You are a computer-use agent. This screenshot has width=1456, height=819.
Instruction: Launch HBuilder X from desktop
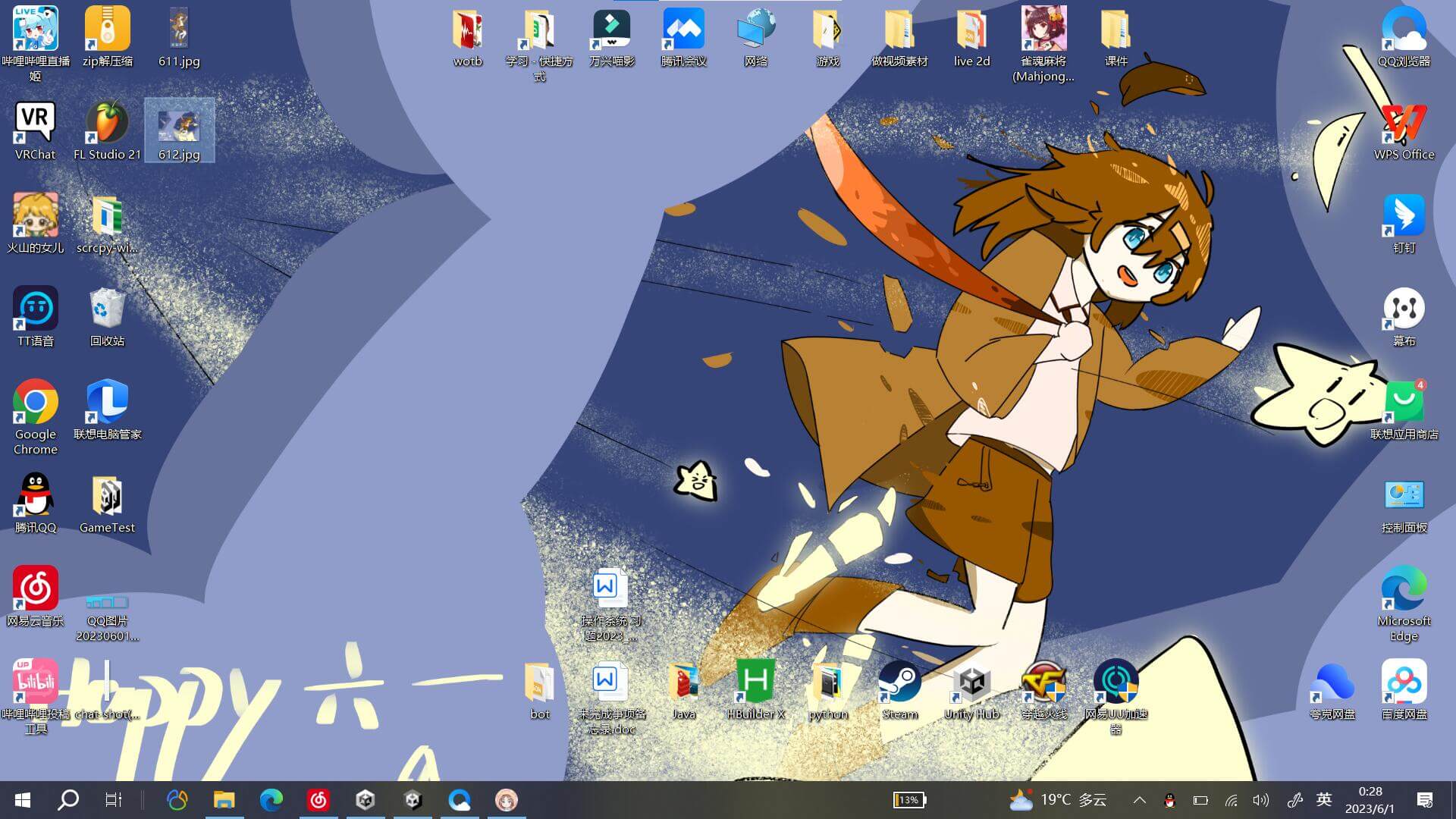pyautogui.click(x=755, y=690)
